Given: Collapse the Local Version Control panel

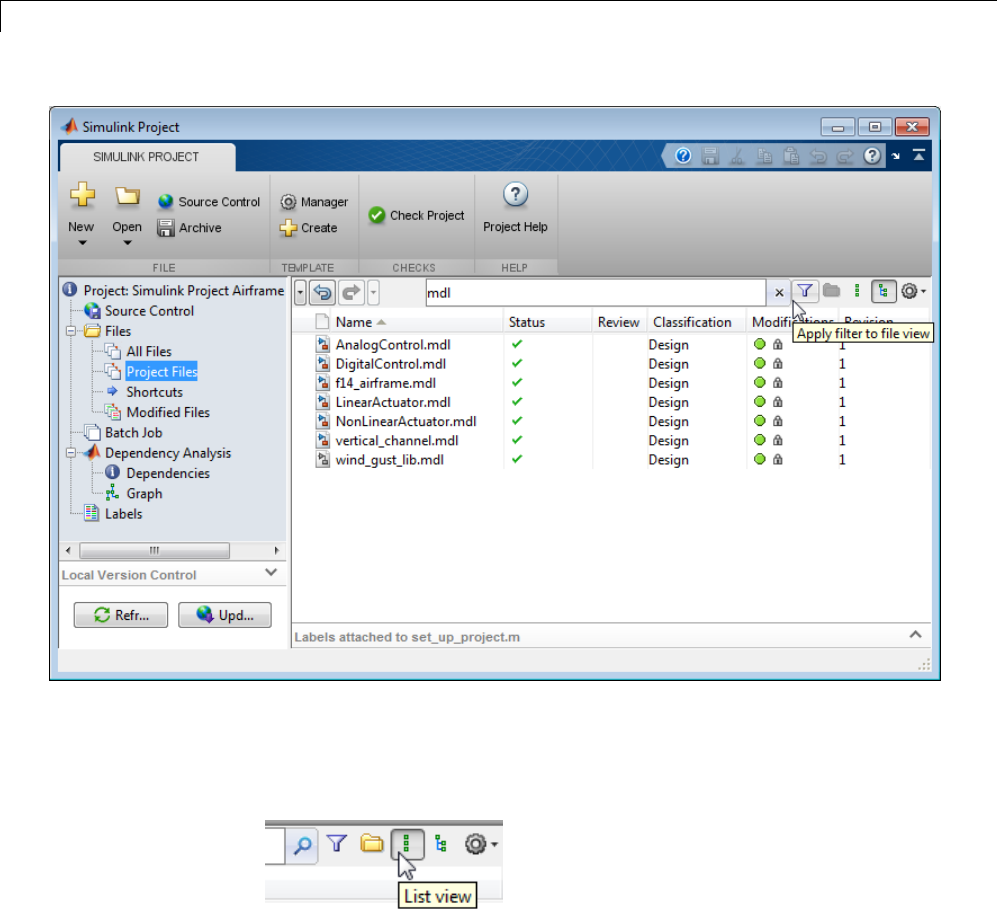Looking at the screenshot, I should click(x=271, y=572).
